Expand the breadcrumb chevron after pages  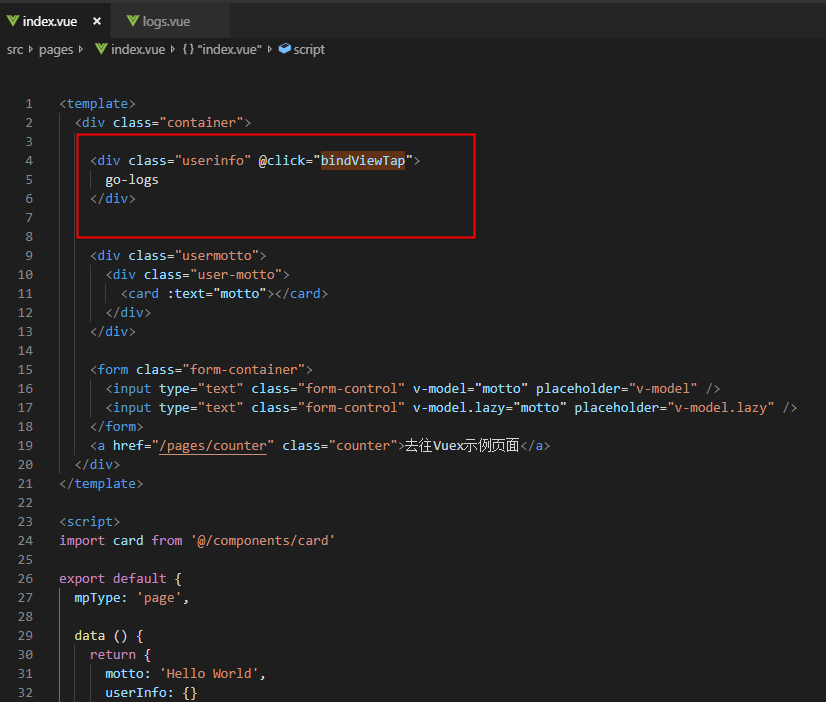tap(81, 49)
